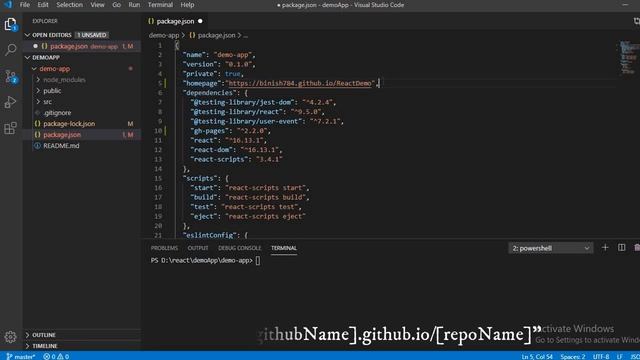The height and width of the screenshot is (360, 640).
Task: Switch to the Problems panel tab
Action: coord(164,248)
